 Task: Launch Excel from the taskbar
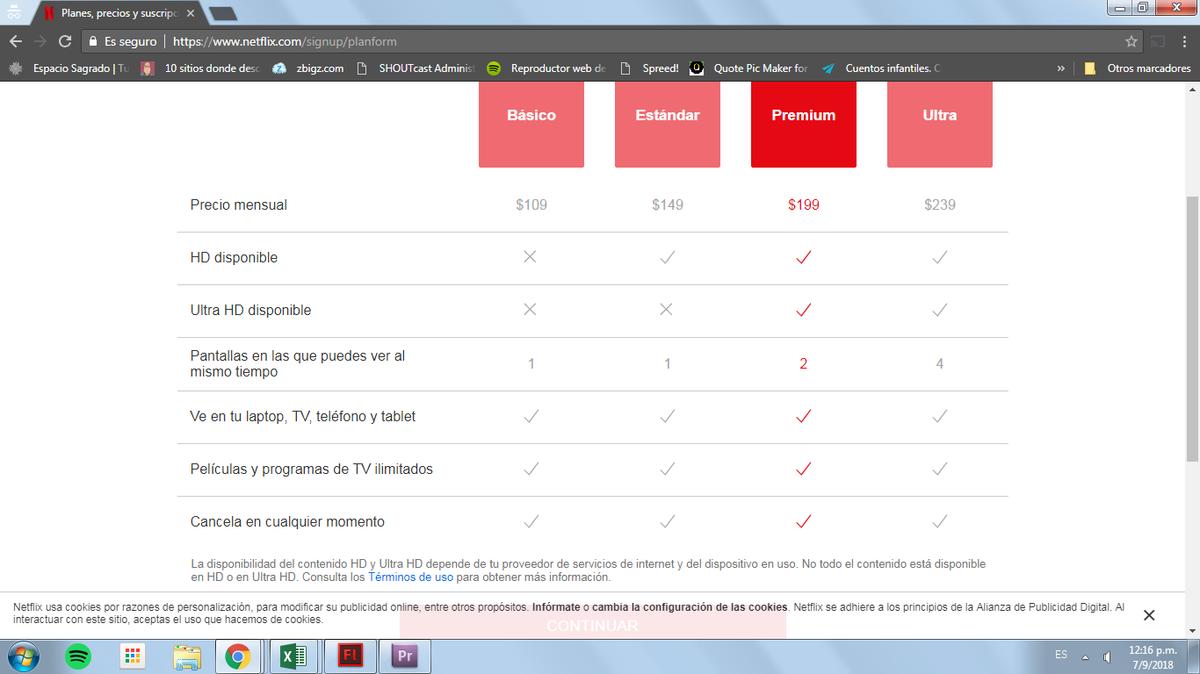(x=292, y=656)
